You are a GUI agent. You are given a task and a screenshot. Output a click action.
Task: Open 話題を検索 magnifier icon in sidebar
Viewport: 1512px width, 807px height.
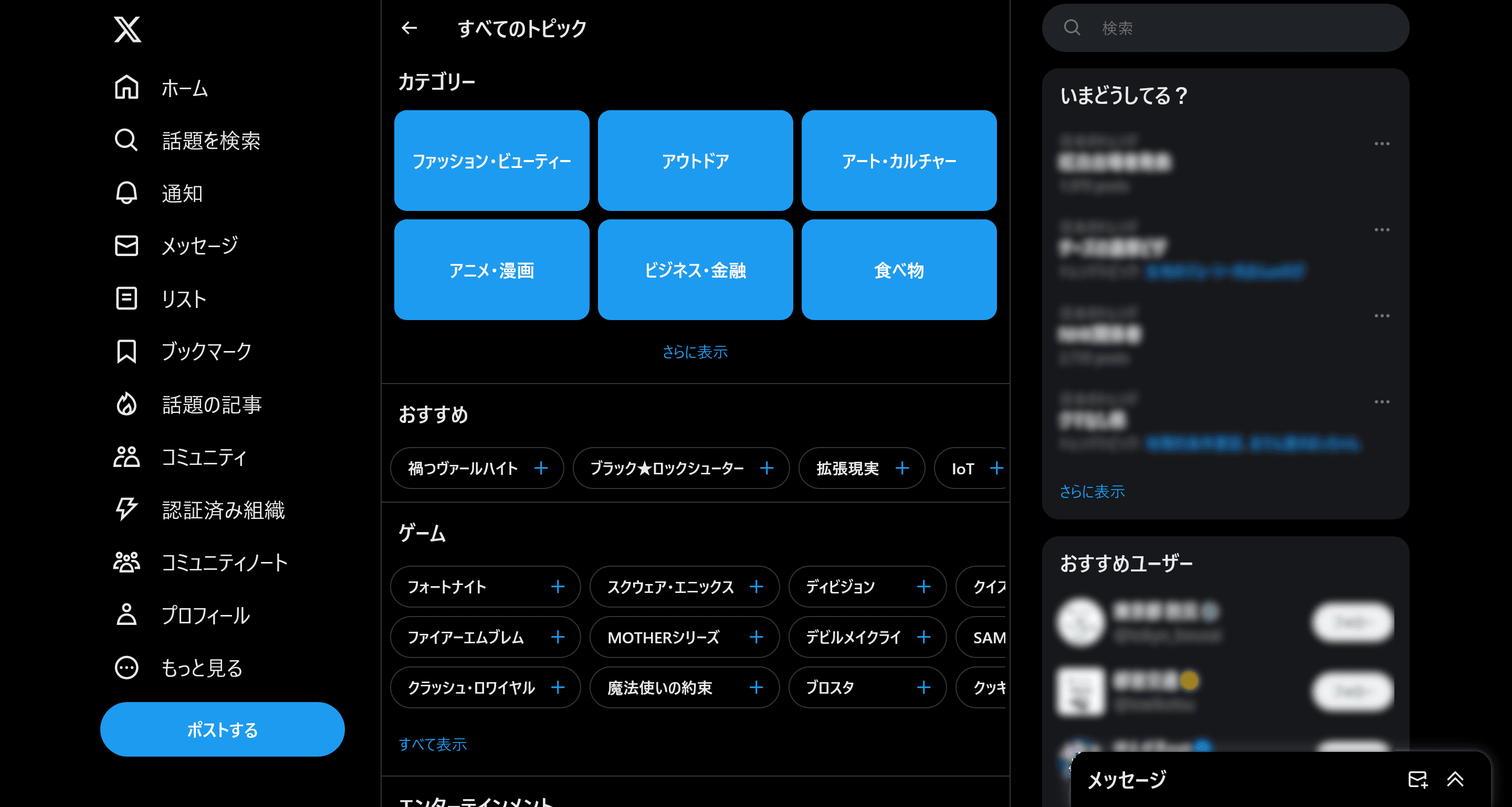[x=126, y=140]
